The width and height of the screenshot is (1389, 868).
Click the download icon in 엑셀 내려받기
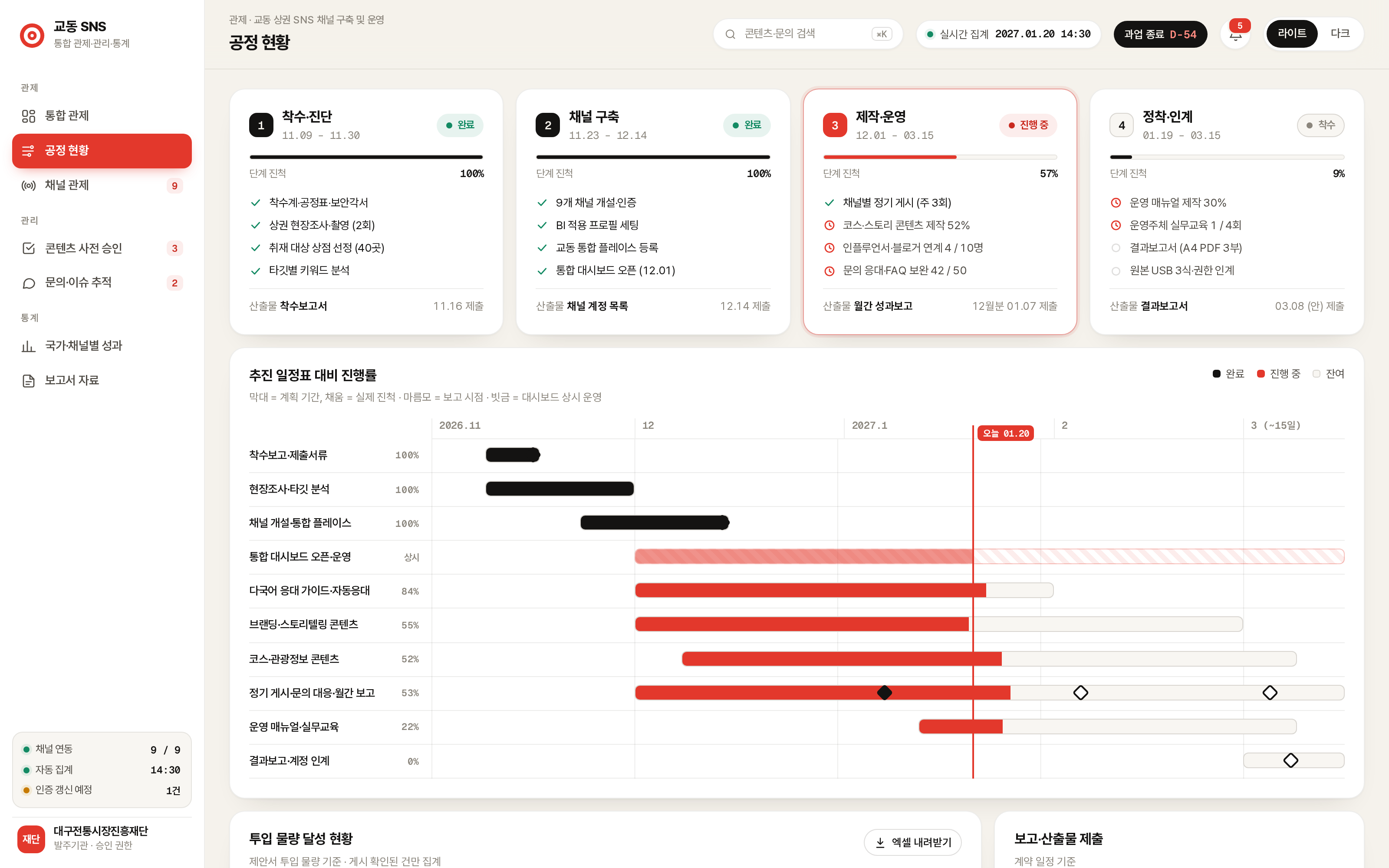pos(880,842)
